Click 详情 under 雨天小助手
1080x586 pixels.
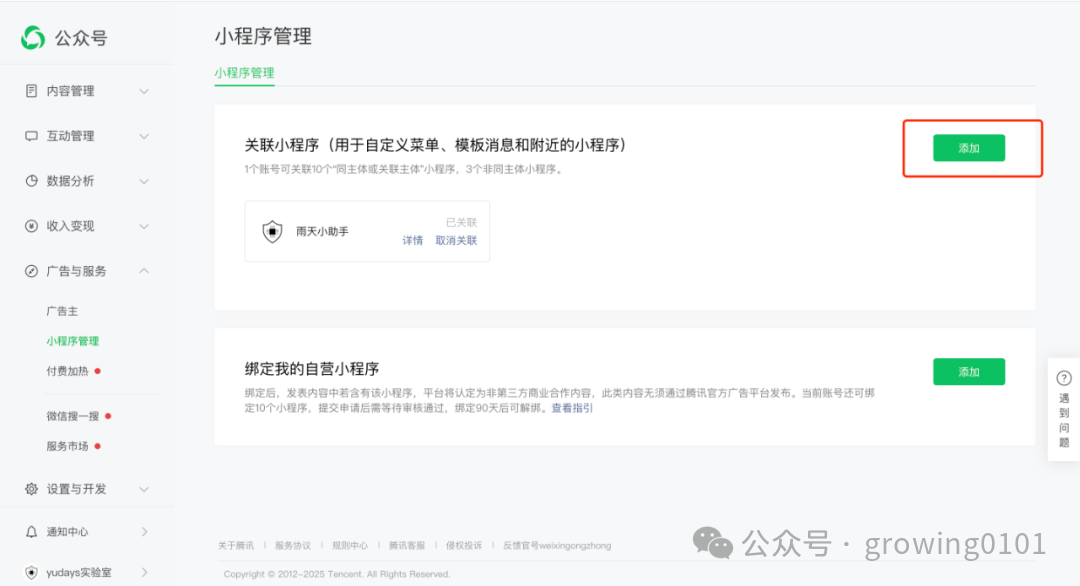pos(412,240)
